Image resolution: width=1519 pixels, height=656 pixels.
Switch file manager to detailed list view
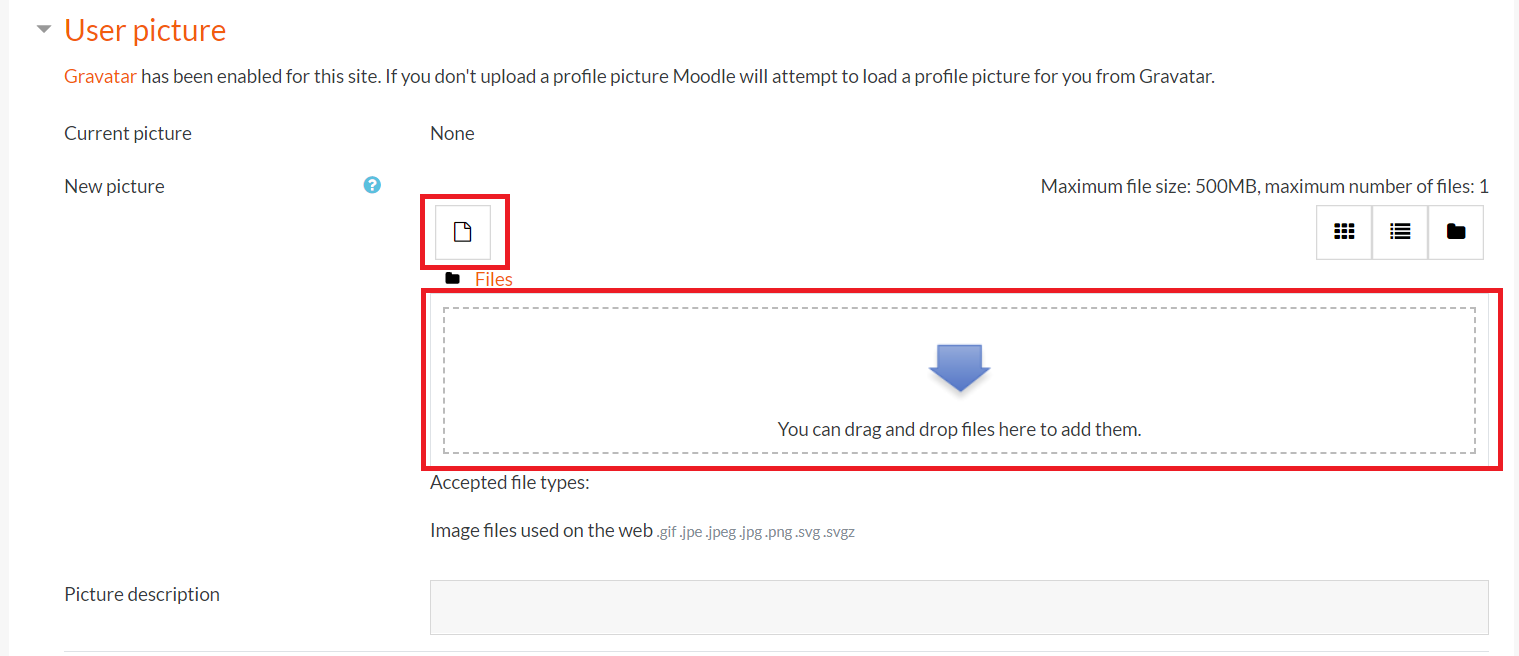(x=1400, y=232)
